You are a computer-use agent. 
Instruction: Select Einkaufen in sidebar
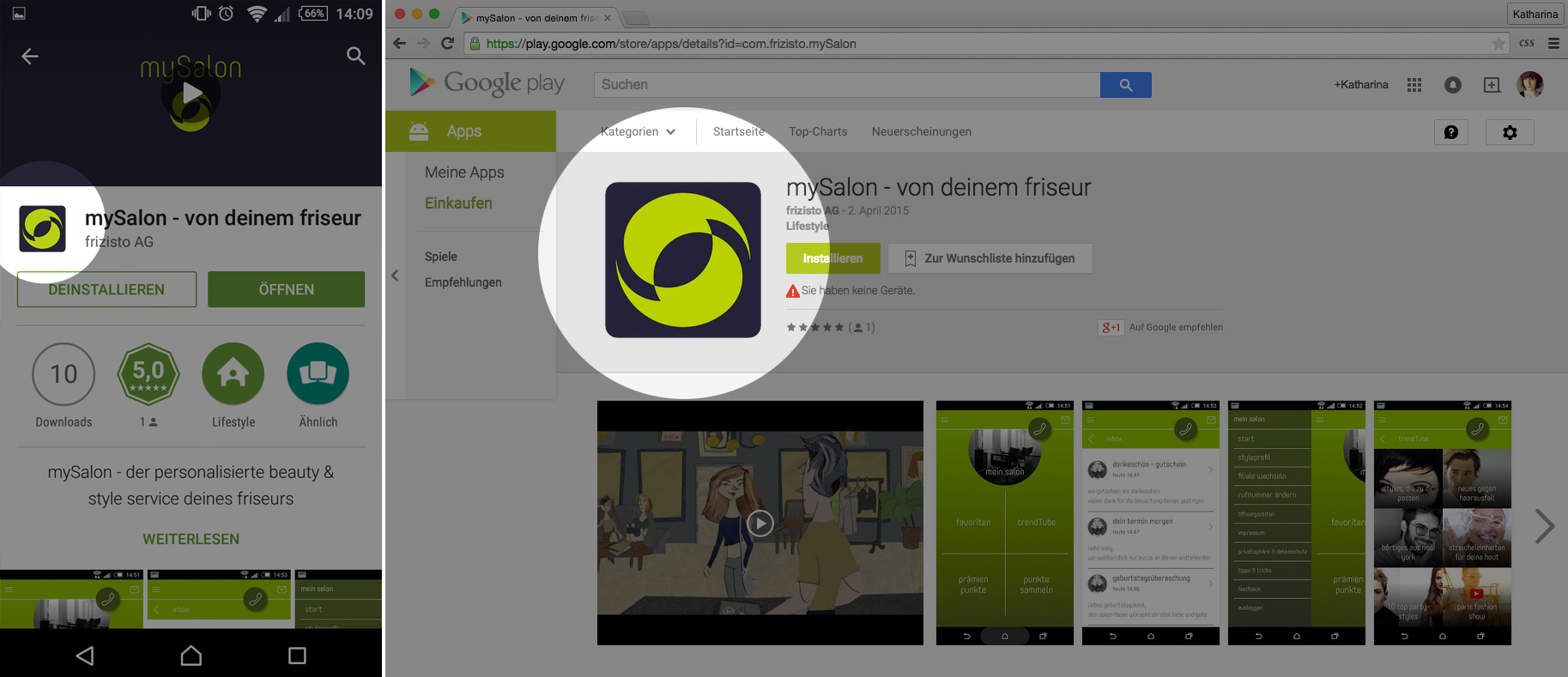point(458,203)
